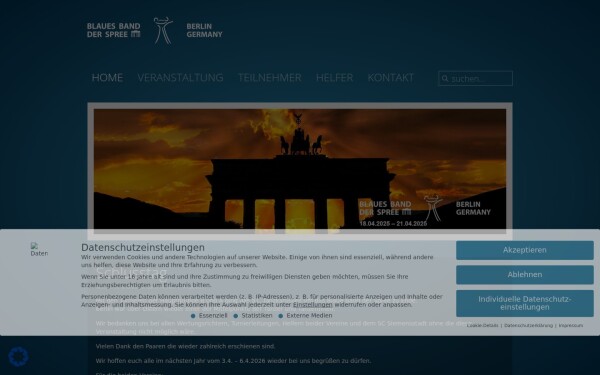600x375 pixels.
Task: Open the blue cookie settings gear icon
Action: (18, 357)
